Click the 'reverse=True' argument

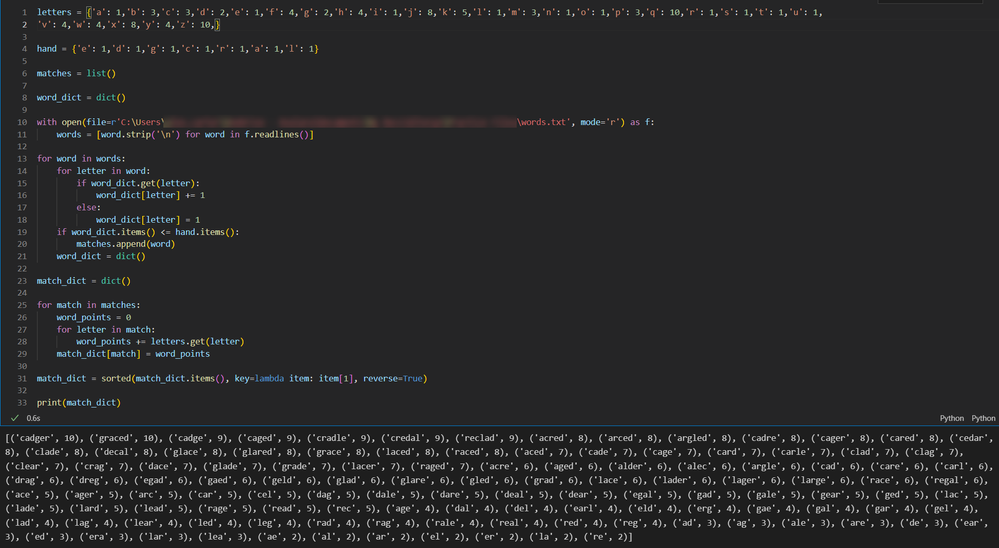[x=393, y=379]
